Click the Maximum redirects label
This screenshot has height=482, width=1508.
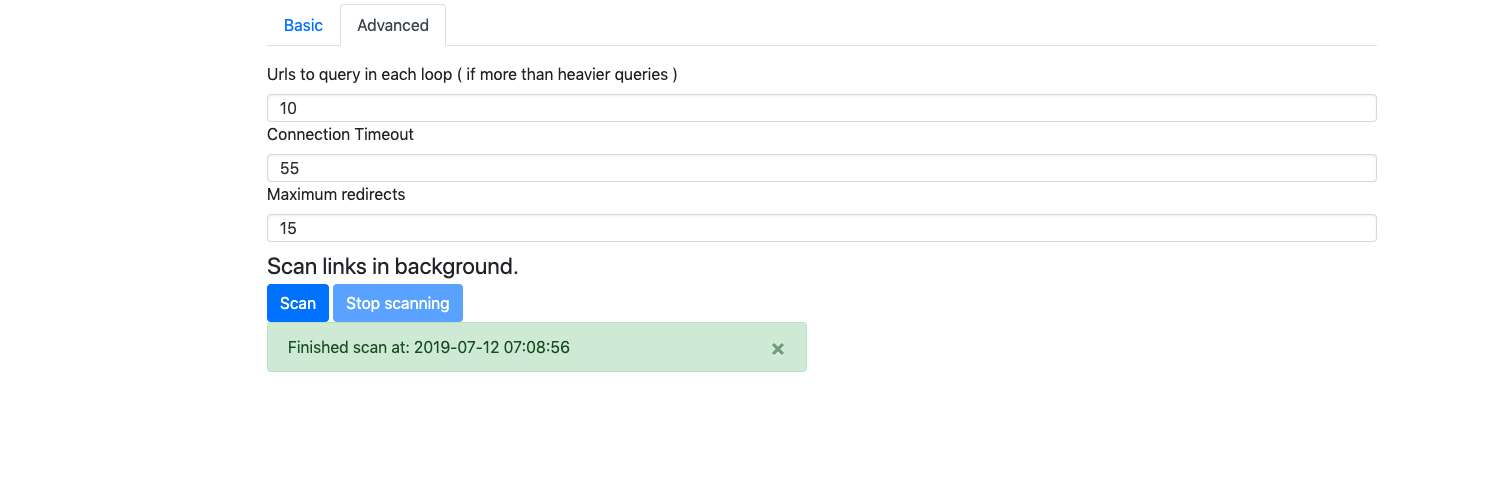(x=336, y=195)
